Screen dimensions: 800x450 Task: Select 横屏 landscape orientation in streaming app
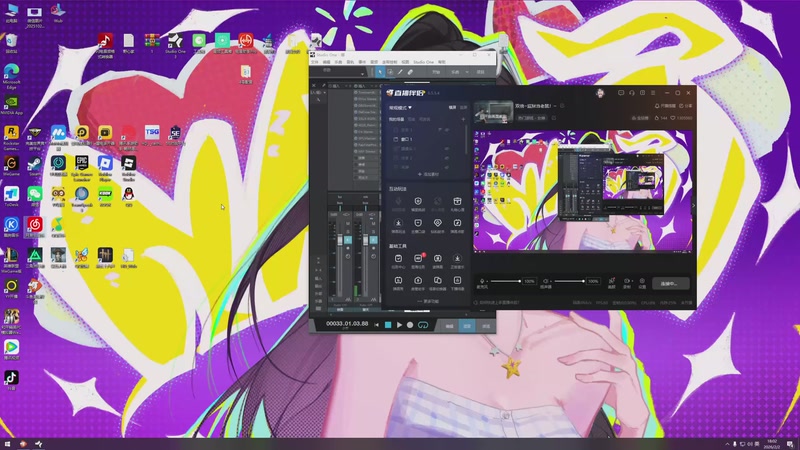tap(453, 108)
